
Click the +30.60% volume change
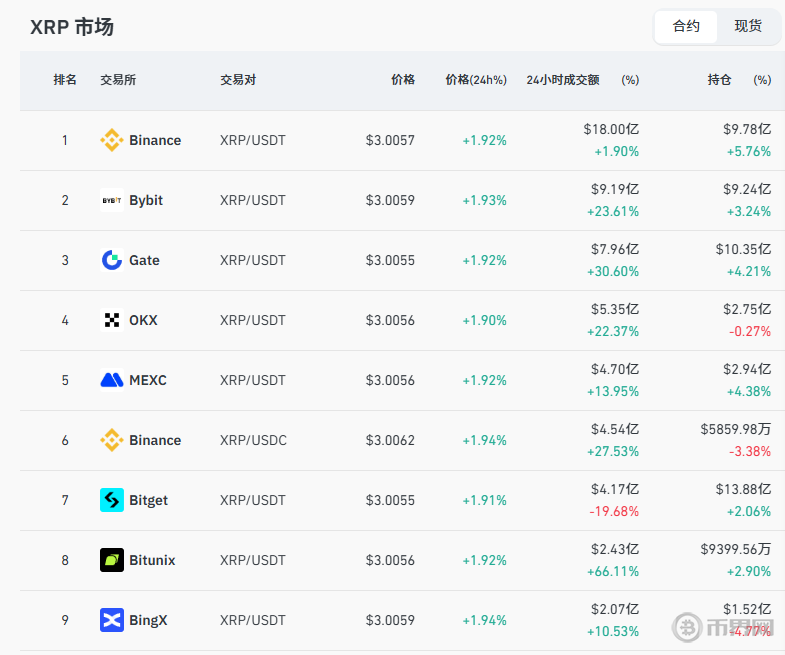613,271
